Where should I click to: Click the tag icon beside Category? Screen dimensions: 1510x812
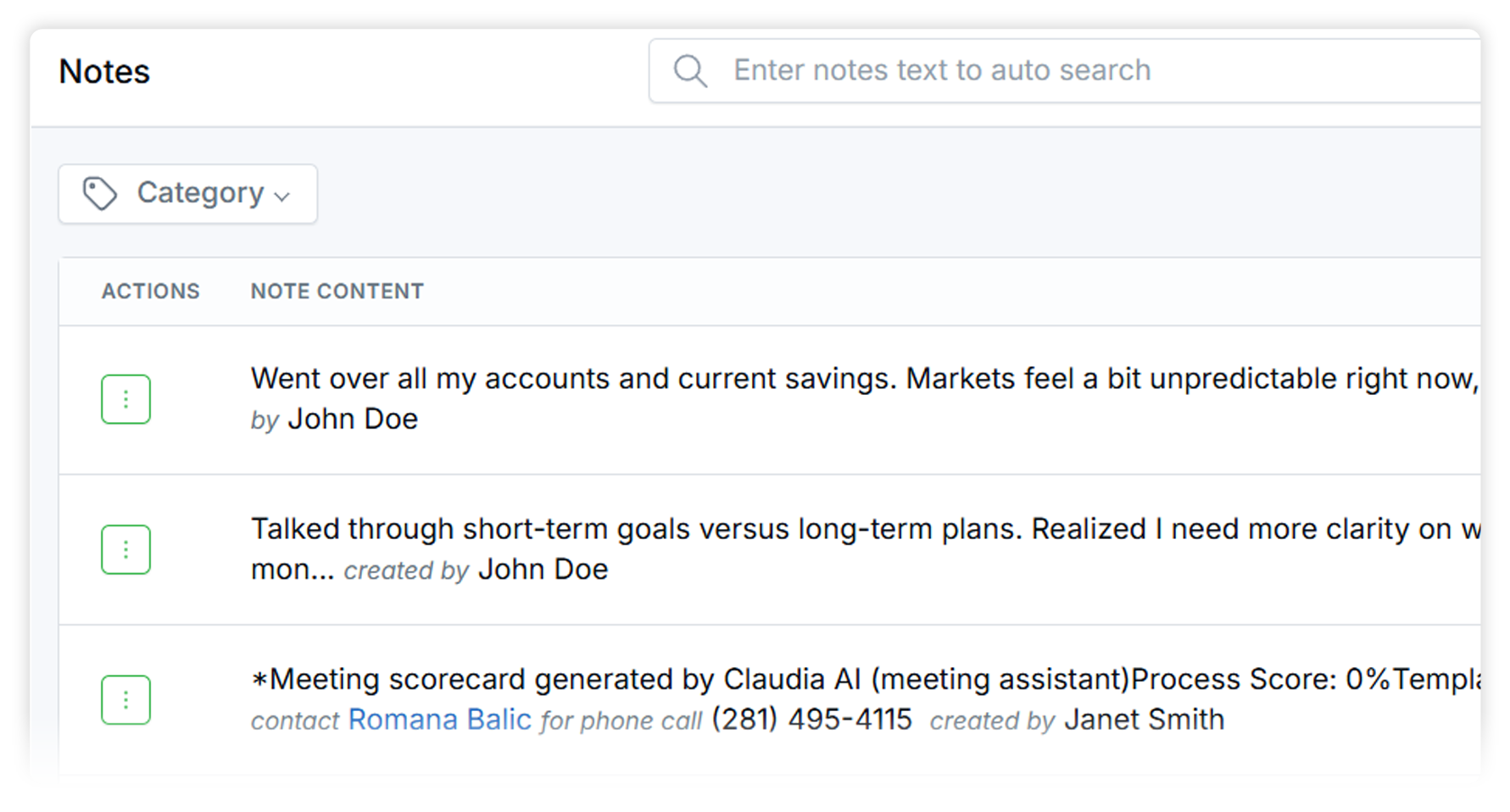pos(99,193)
